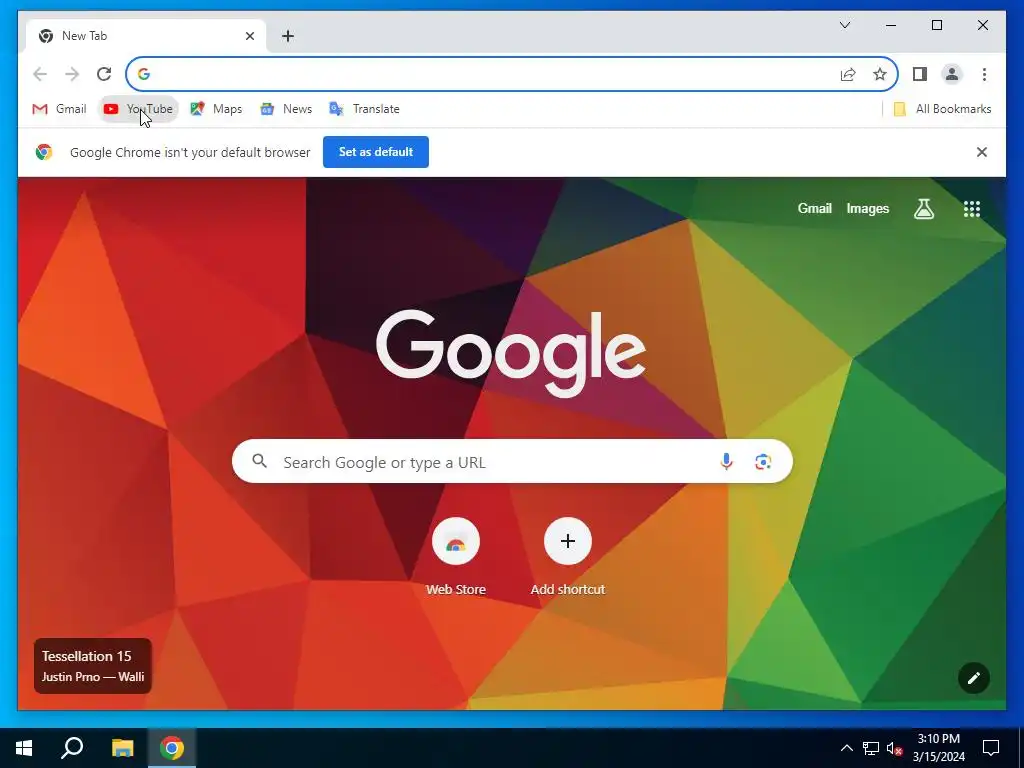Open the notification center icon
This screenshot has height=768, width=1024.
pyautogui.click(x=991, y=748)
